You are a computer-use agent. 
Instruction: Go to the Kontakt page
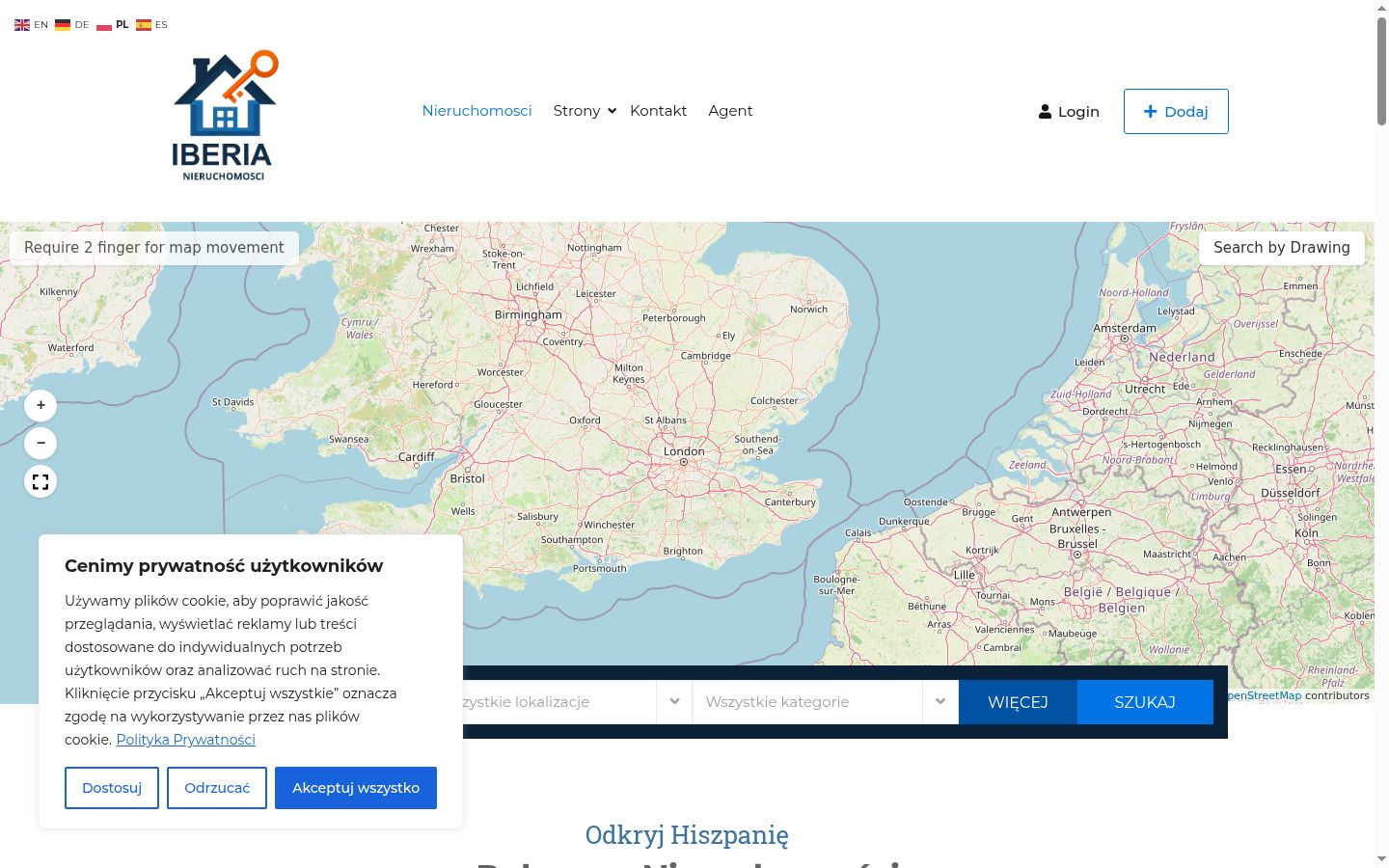[x=658, y=111]
